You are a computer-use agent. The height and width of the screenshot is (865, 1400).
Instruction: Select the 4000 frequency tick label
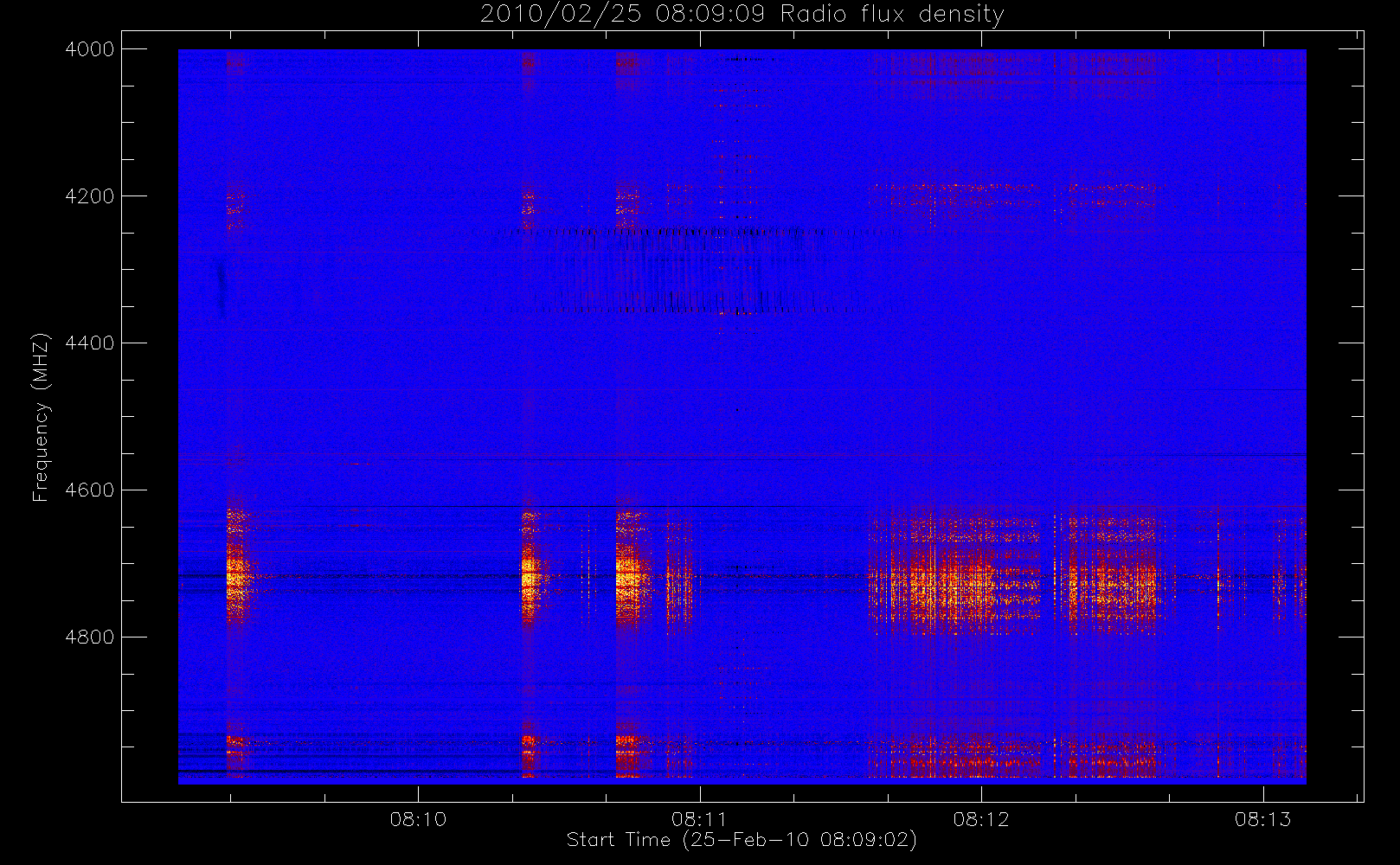tap(90, 49)
